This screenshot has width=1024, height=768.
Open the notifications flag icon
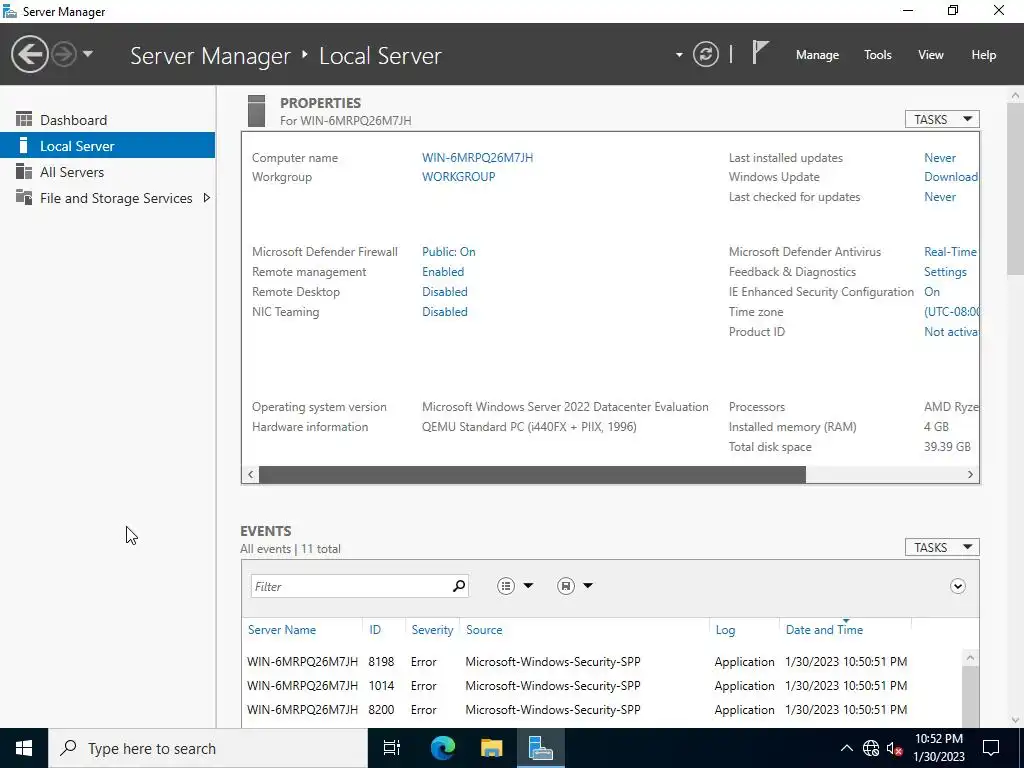pyautogui.click(x=760, y=52)
